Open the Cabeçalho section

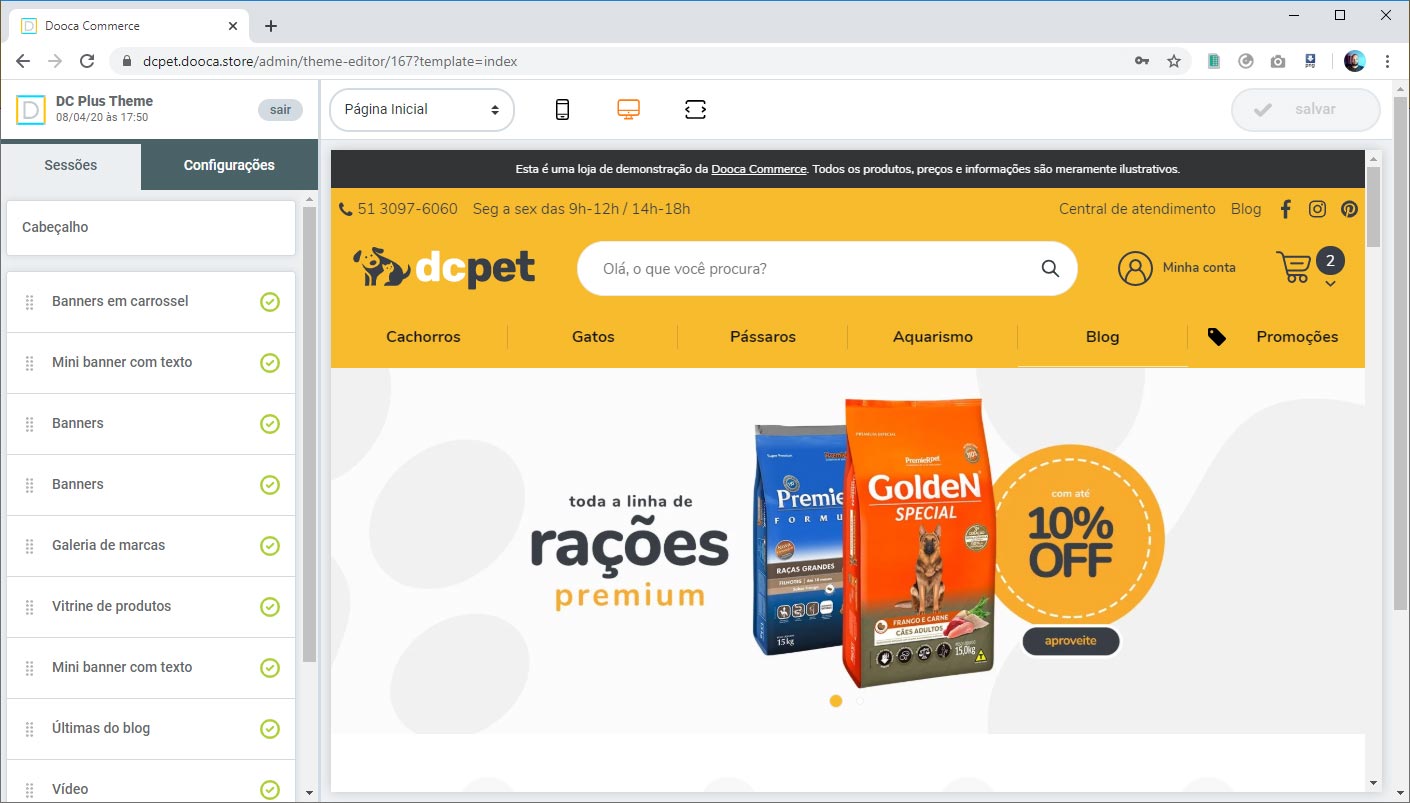[x=151, y=228]
